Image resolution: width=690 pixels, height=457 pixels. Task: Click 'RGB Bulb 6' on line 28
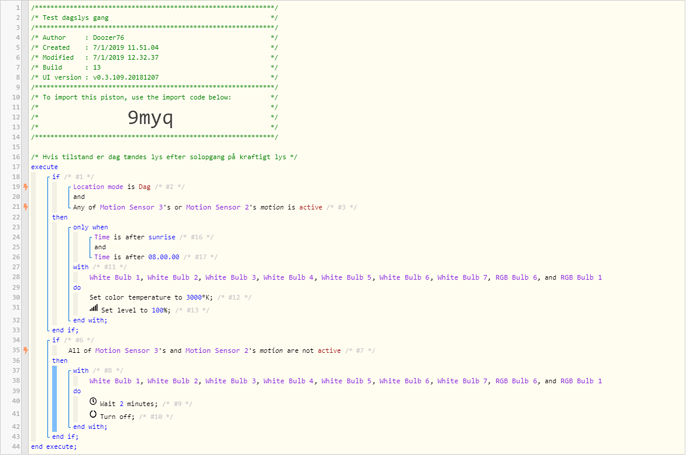pos(516,278)
